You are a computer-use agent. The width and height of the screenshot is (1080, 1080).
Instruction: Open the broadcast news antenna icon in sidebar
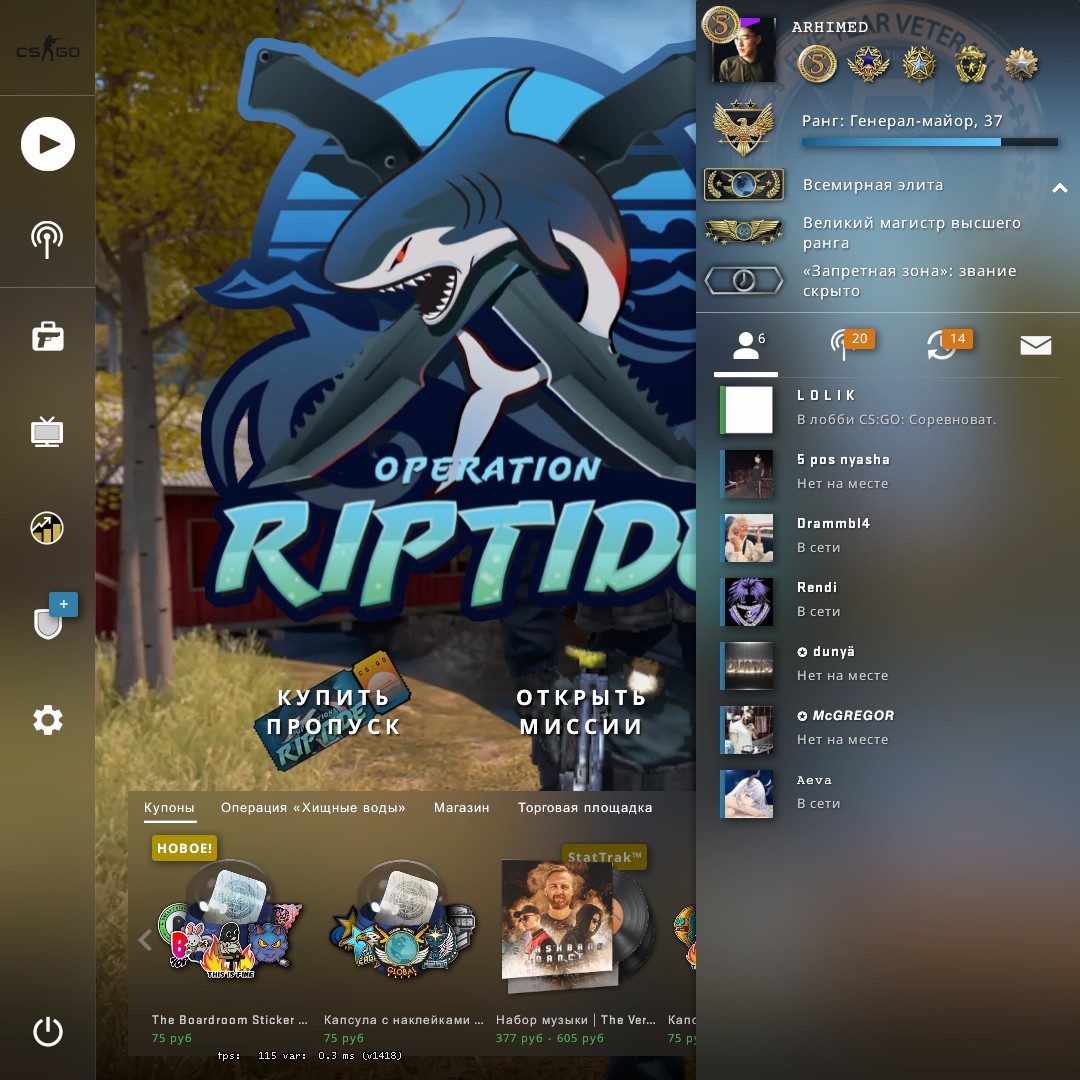(47, 240)
